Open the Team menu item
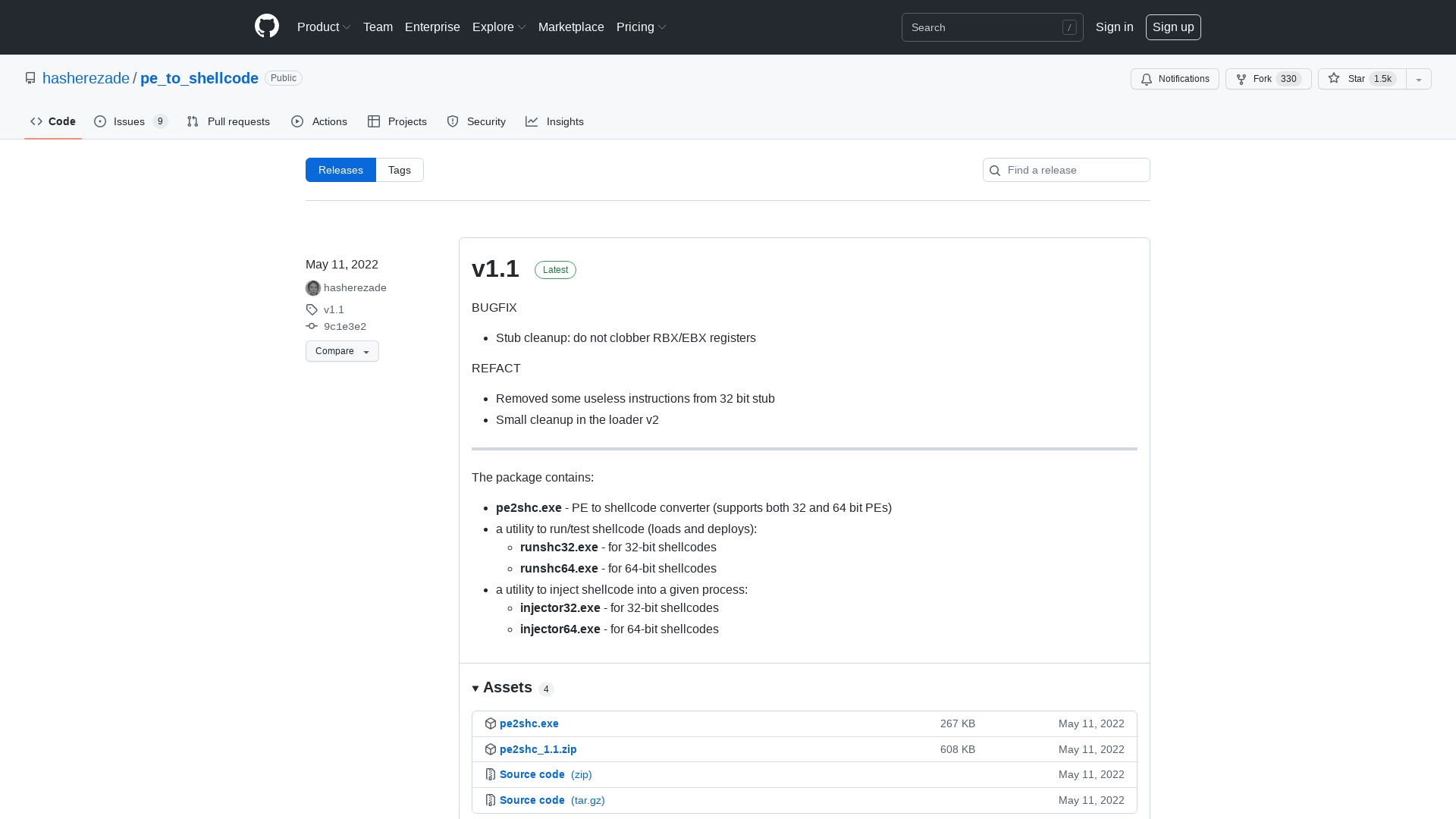This screenshot has width=1456, height=819. point(378,27)
